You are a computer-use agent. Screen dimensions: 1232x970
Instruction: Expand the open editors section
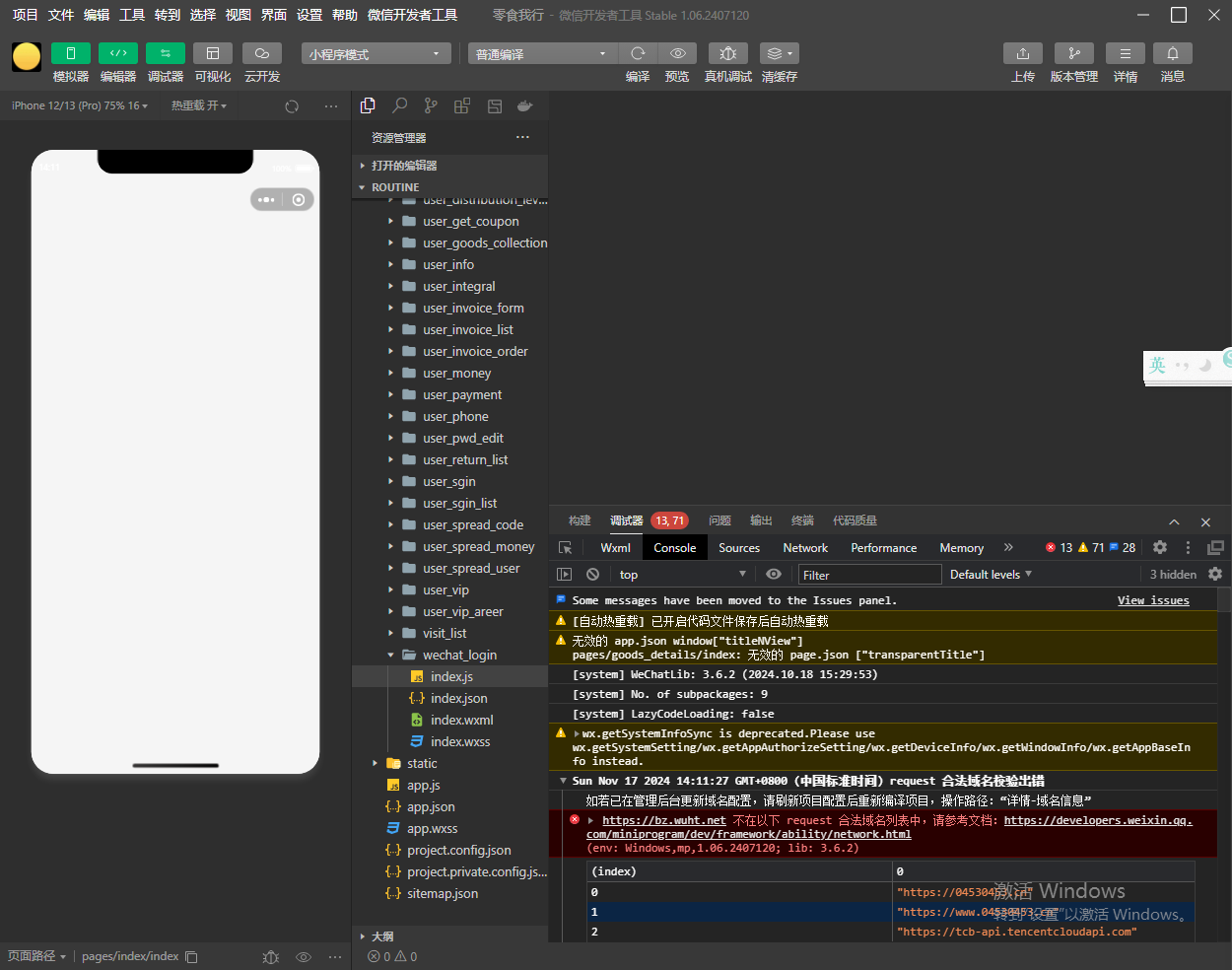coord(449,166)
